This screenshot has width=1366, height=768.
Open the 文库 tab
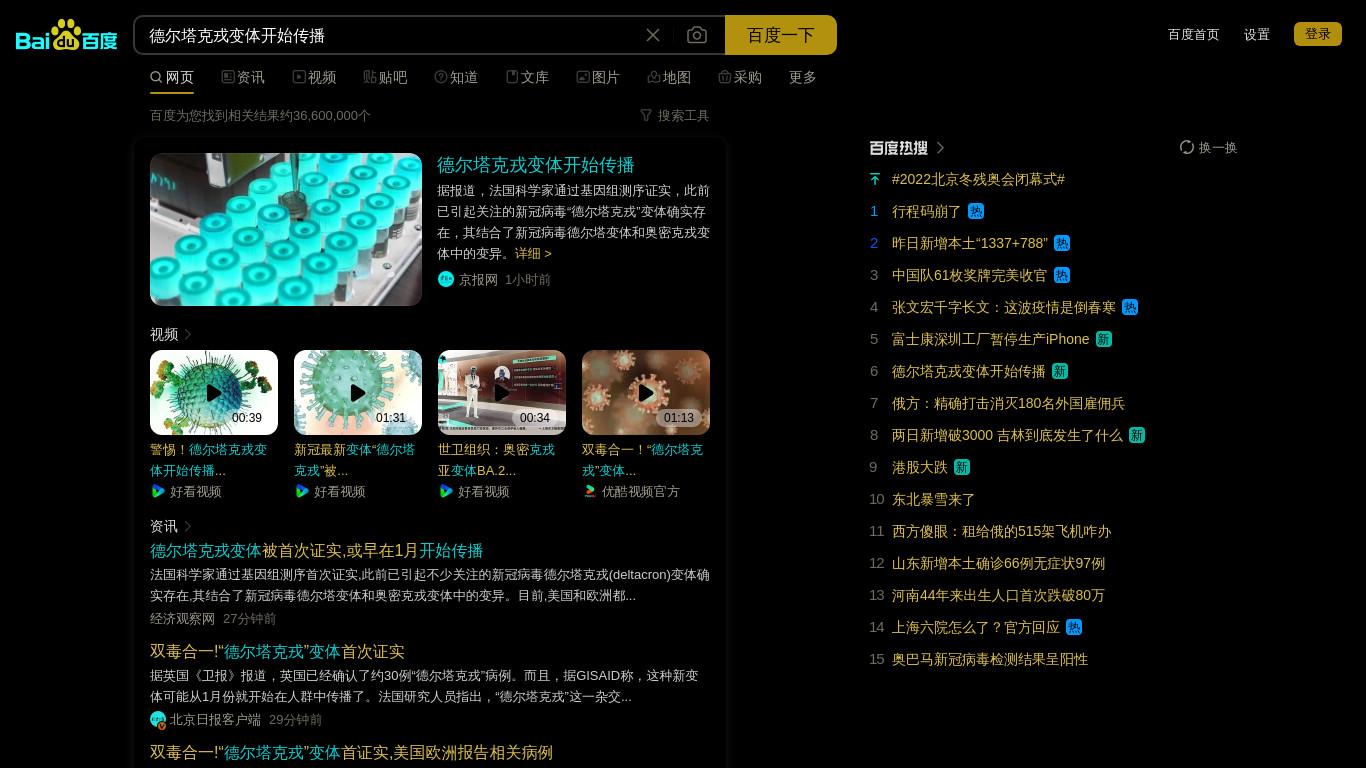click(x=527, y=77)
